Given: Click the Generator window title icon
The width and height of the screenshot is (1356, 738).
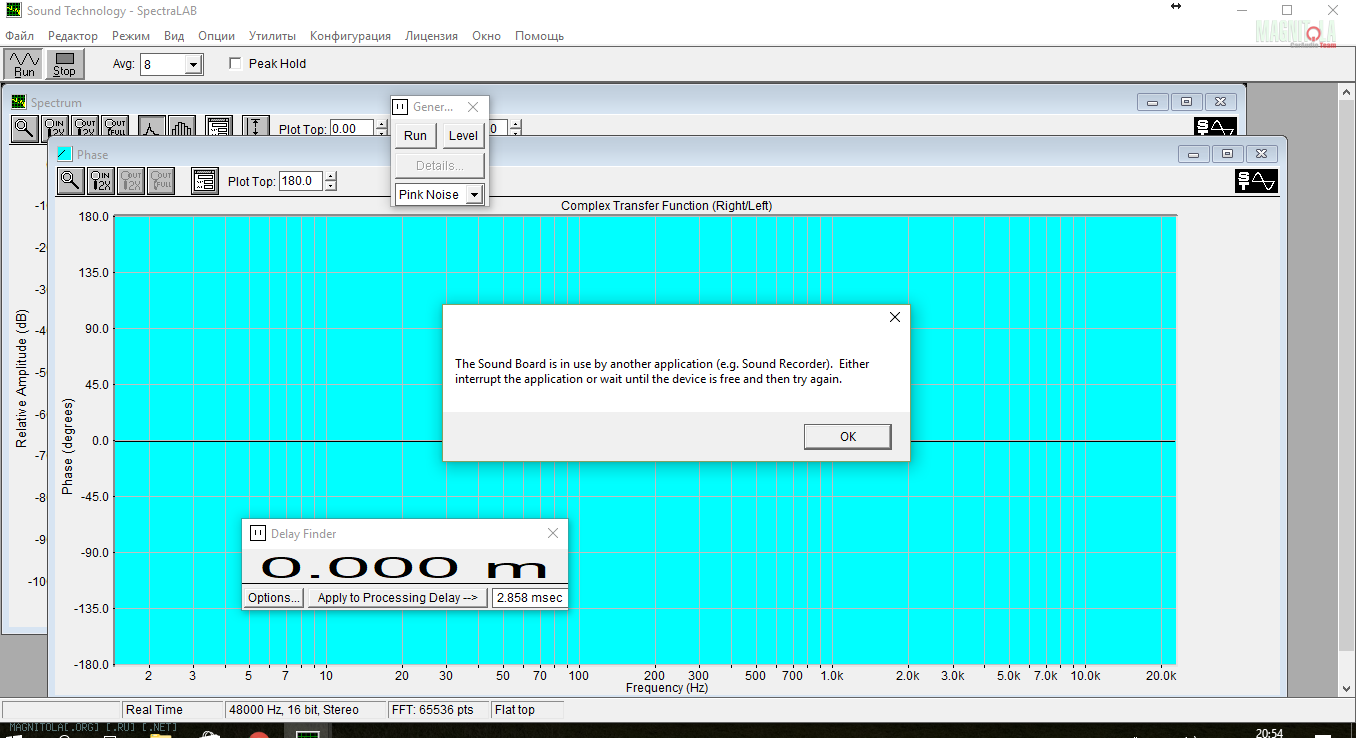Looking at the screenshot, I should pyautogui.click(x=400, y=106).
